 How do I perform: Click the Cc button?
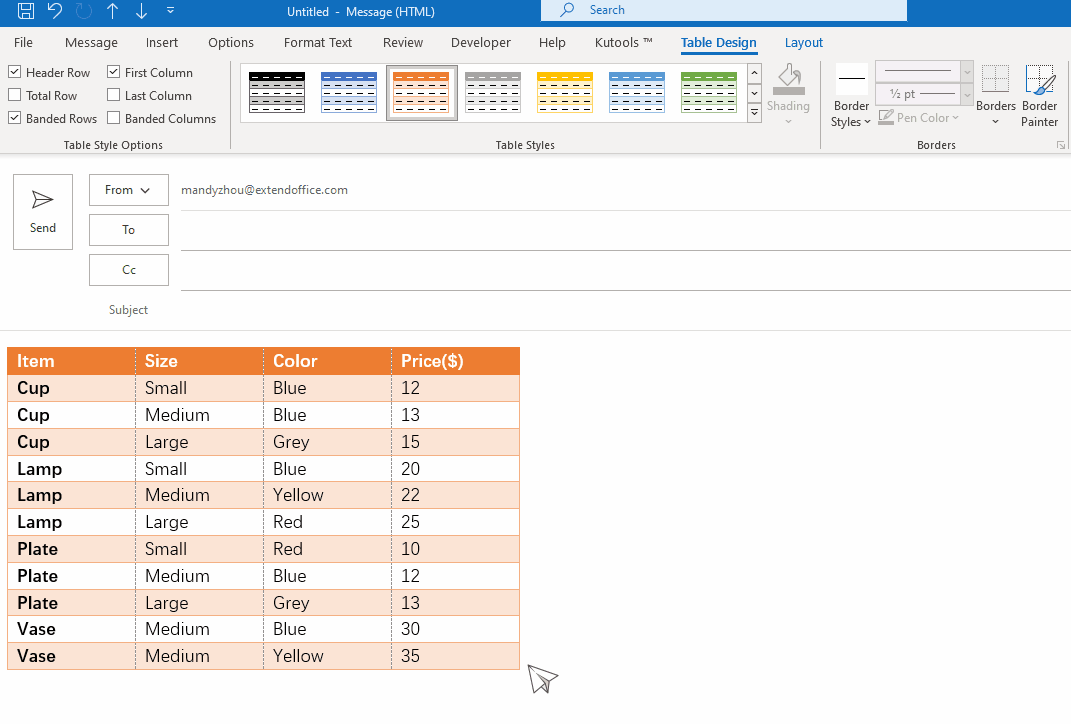click(x=128, y=269)
